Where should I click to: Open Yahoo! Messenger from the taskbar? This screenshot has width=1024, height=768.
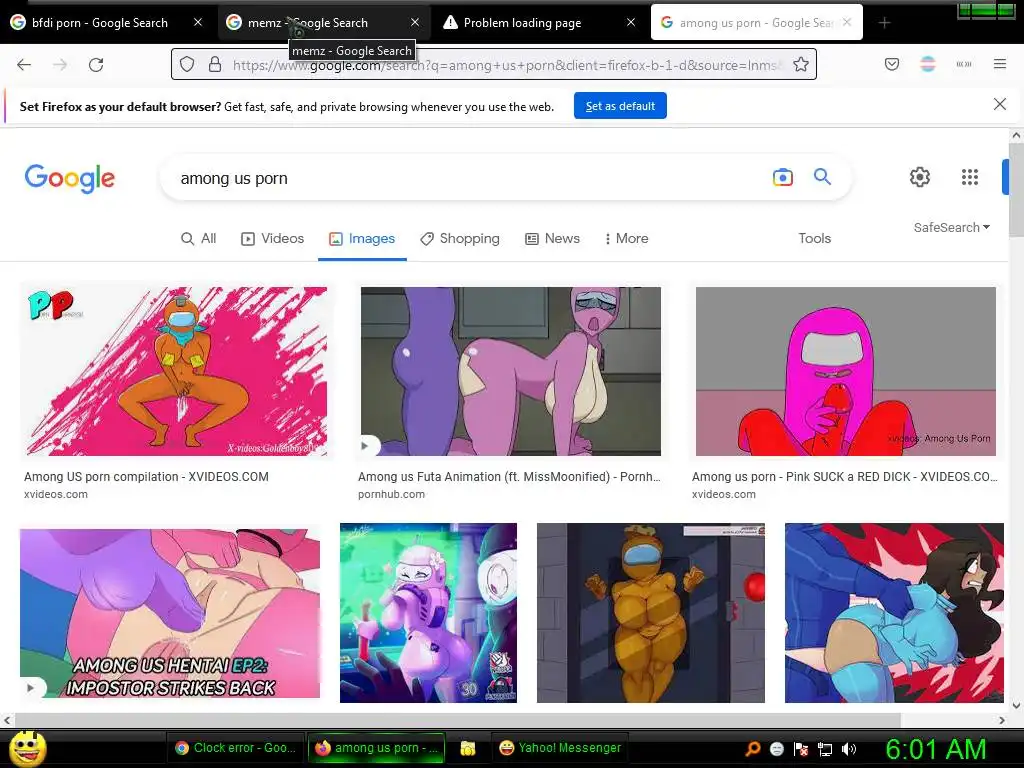click(x=560, y=748)
